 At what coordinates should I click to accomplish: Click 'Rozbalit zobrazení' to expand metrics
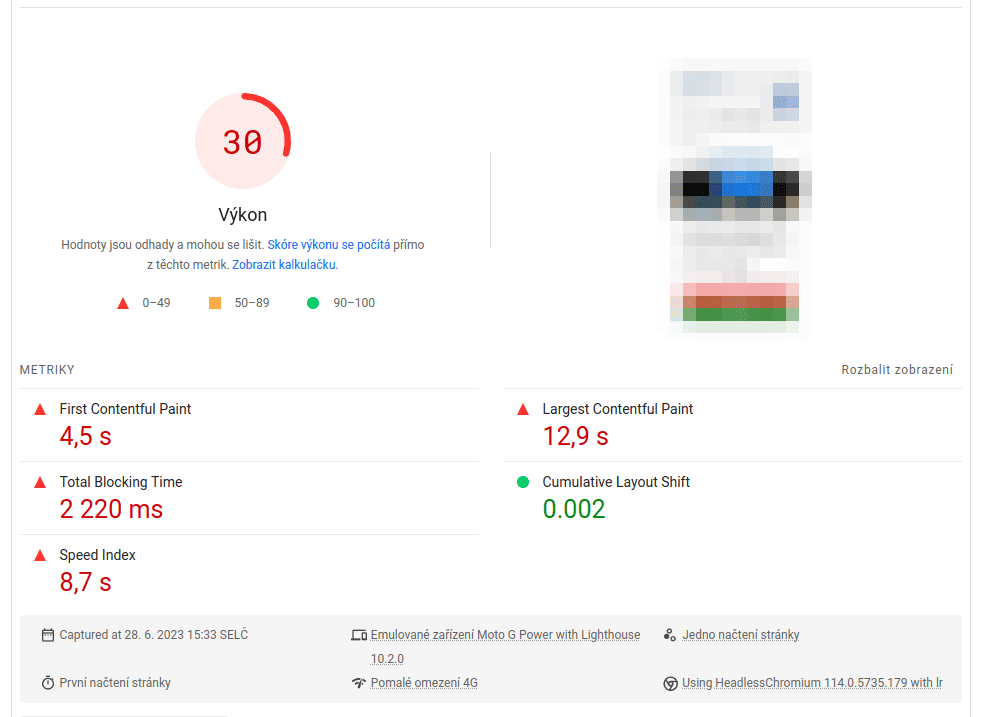pos(897,370)
